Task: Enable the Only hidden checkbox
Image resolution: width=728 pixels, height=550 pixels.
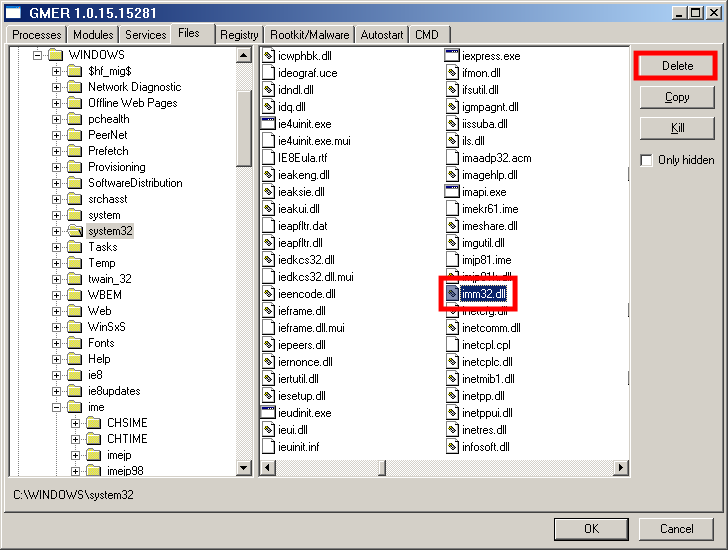Action: [647, 160]
